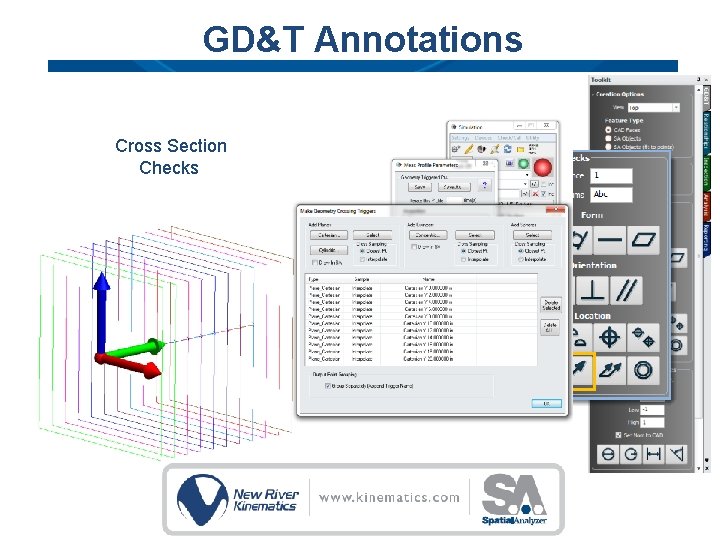Select SA Objects (fit to points) radio
This screenshot has height=540, width=720.
608,146
